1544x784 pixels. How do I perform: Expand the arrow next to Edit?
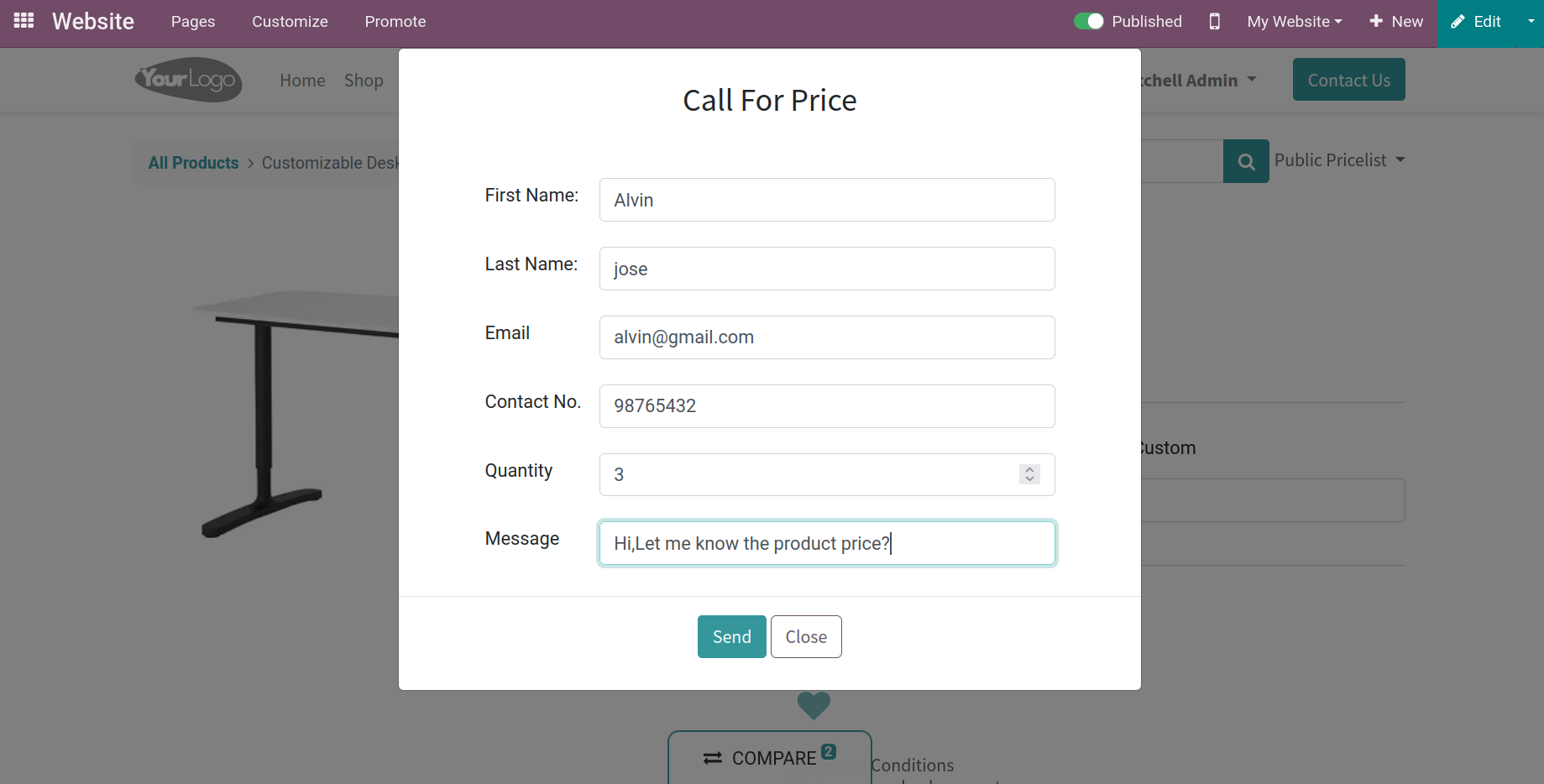tap(1531, 22)
